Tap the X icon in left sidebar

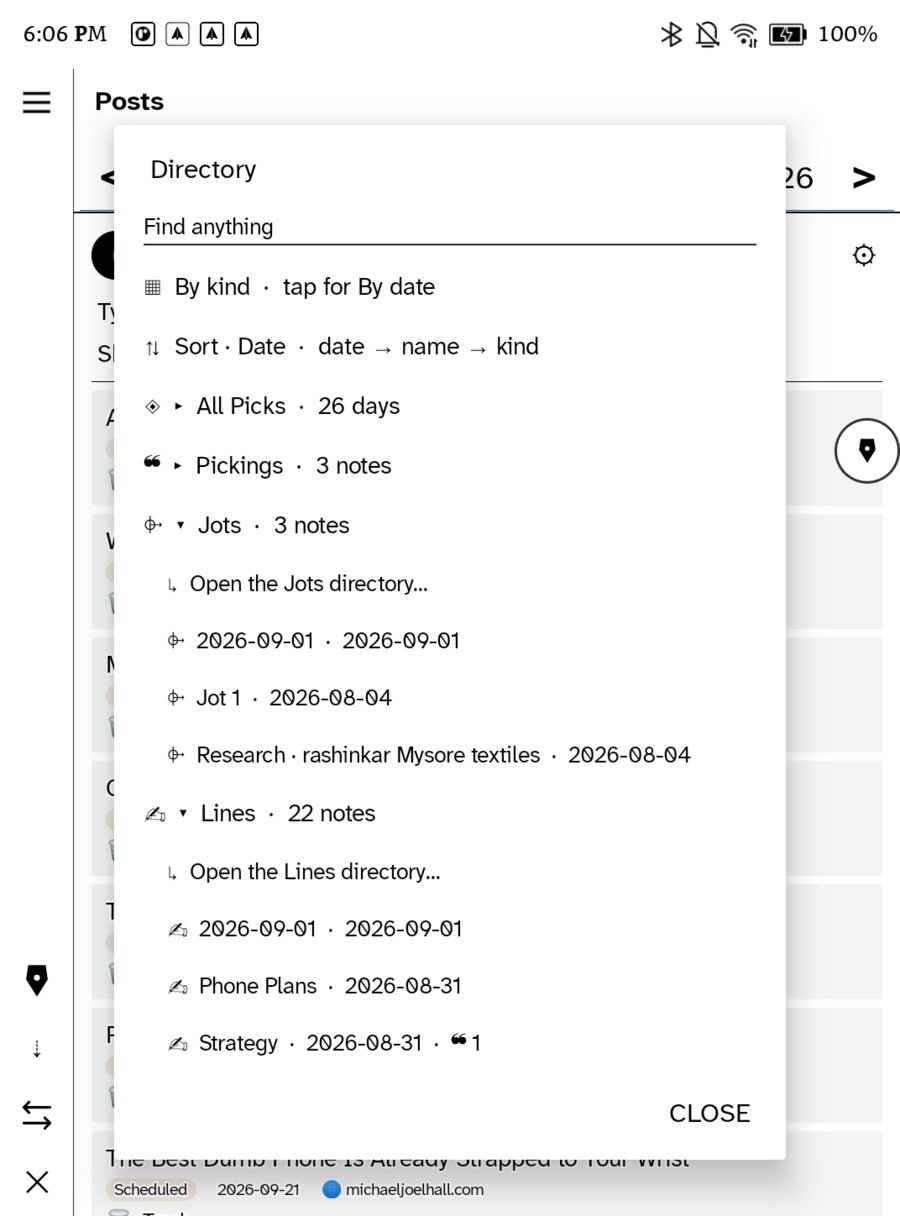pyautogui.click(x=37, y=1182)
